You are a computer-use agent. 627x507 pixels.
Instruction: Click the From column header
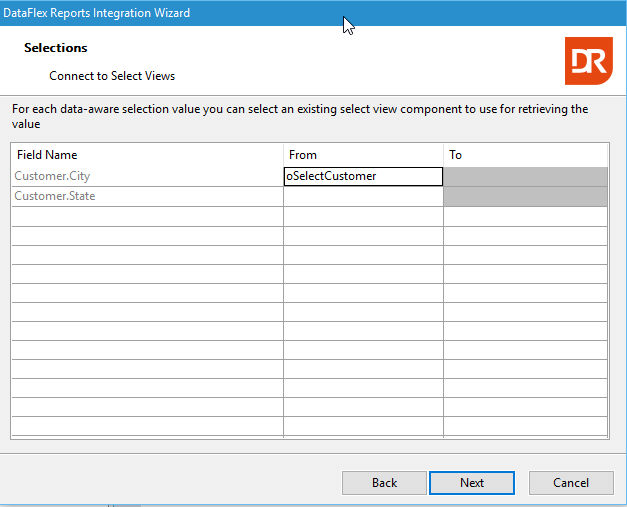coord(363,155)
